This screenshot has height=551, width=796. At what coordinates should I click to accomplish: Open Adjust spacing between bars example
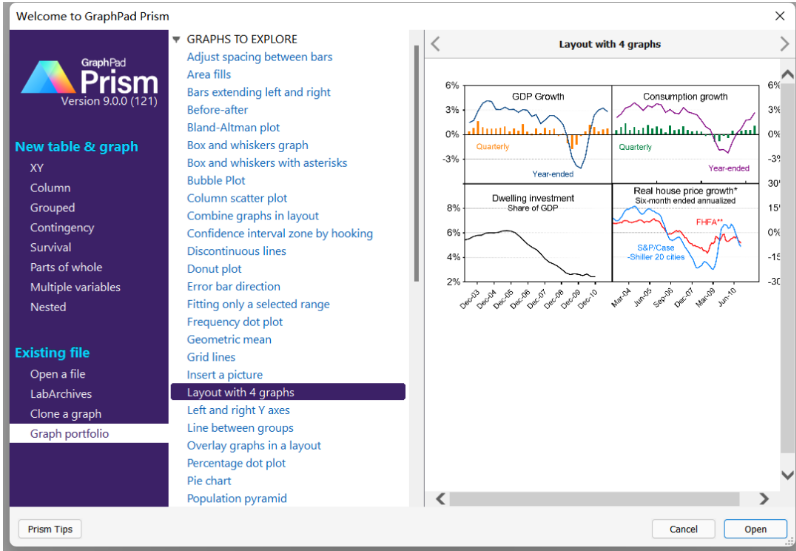click(259, 57)
